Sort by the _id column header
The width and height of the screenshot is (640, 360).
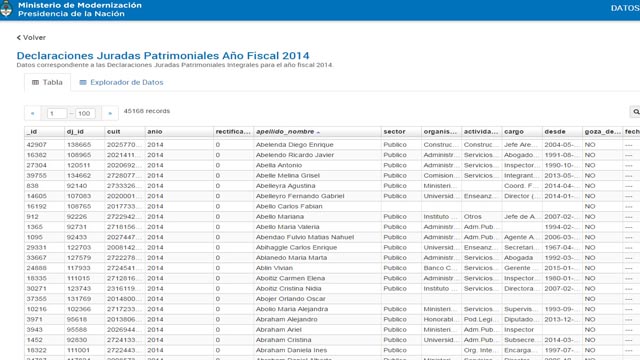pyautogui.click(x=44, y=132)
